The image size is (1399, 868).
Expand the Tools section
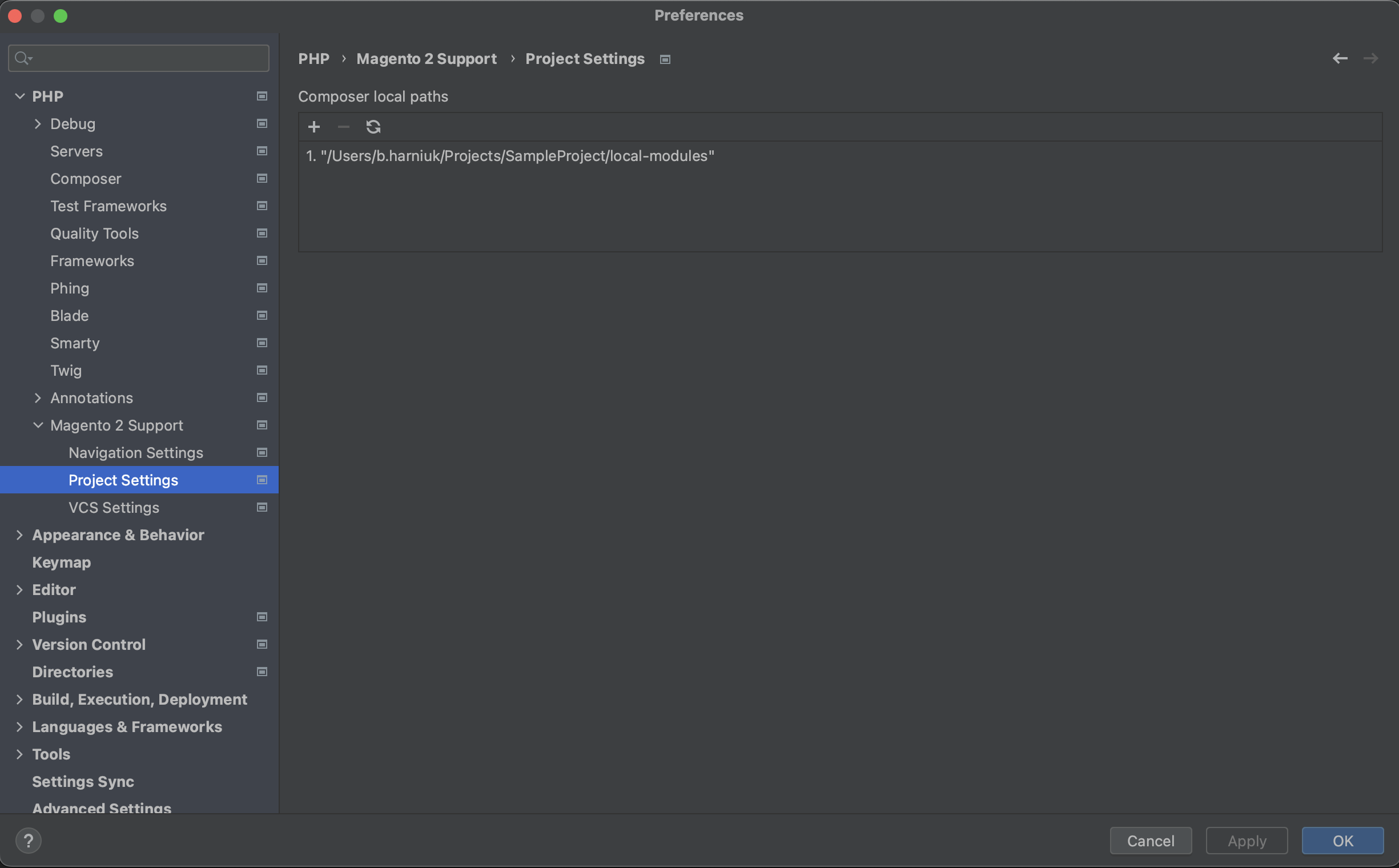pos(19,754)
